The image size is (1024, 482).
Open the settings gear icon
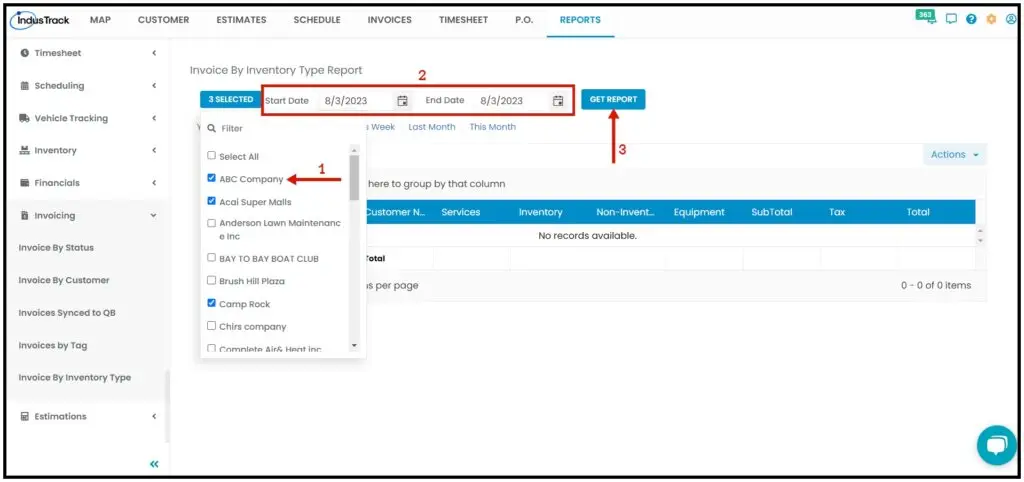(991, 20)
